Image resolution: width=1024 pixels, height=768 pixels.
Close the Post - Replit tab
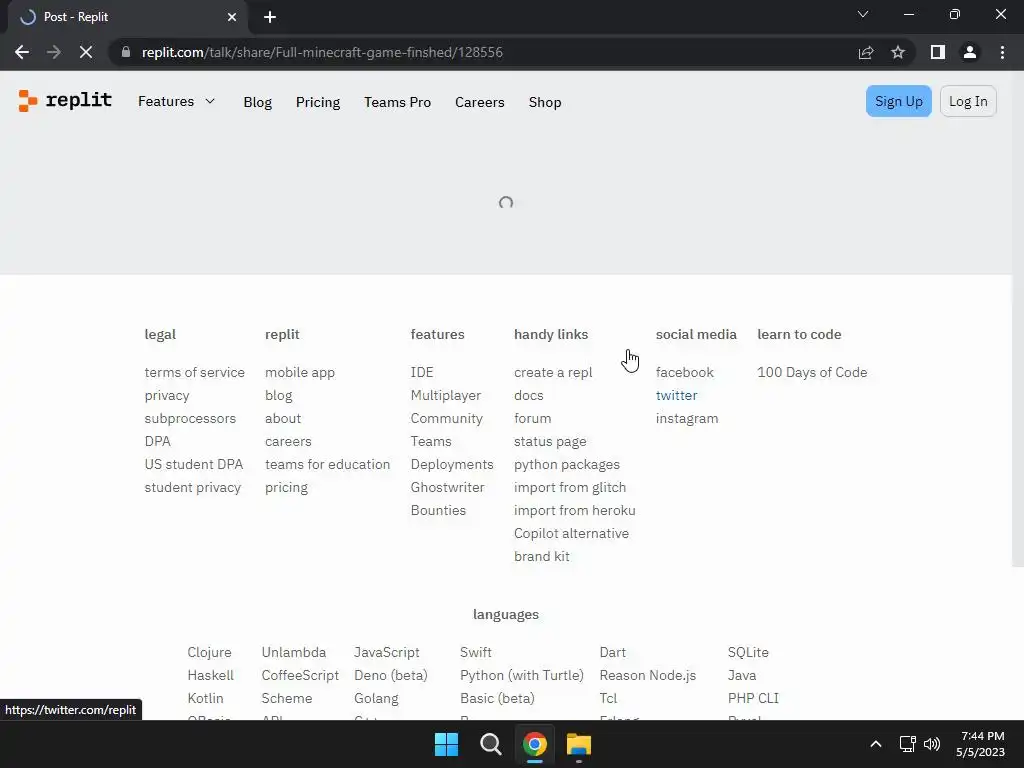pos(232,17)
